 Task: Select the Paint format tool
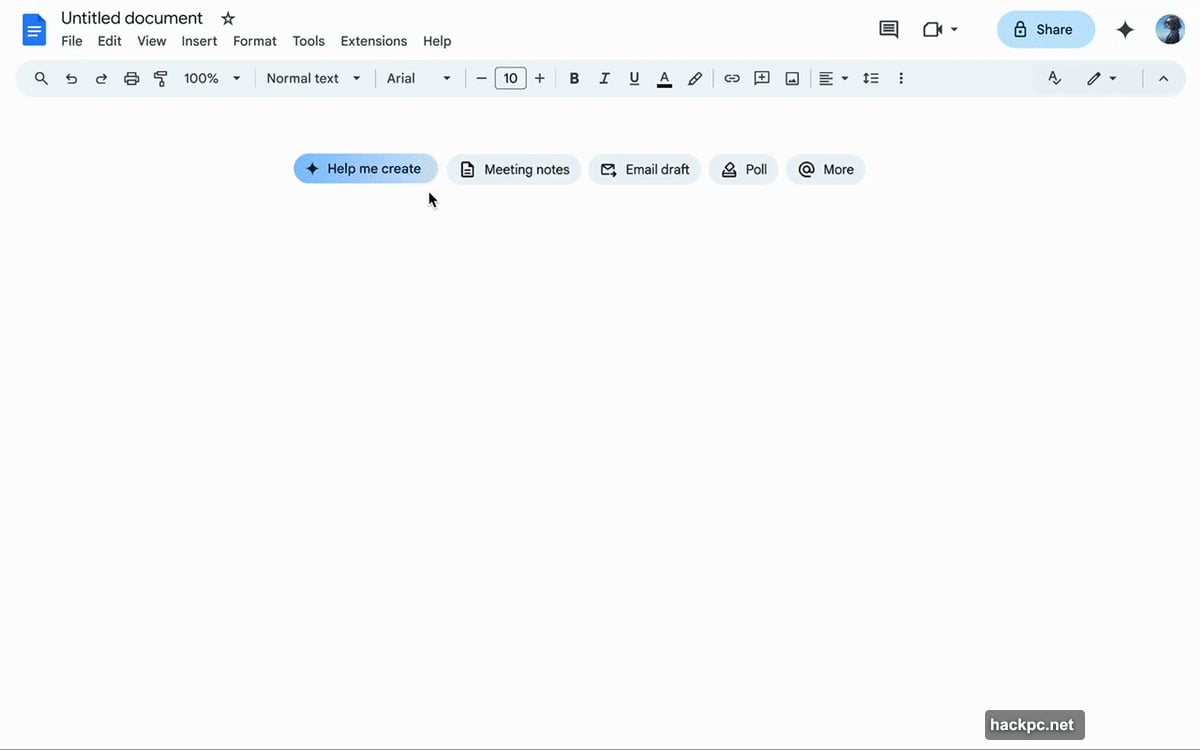point(161,78)
